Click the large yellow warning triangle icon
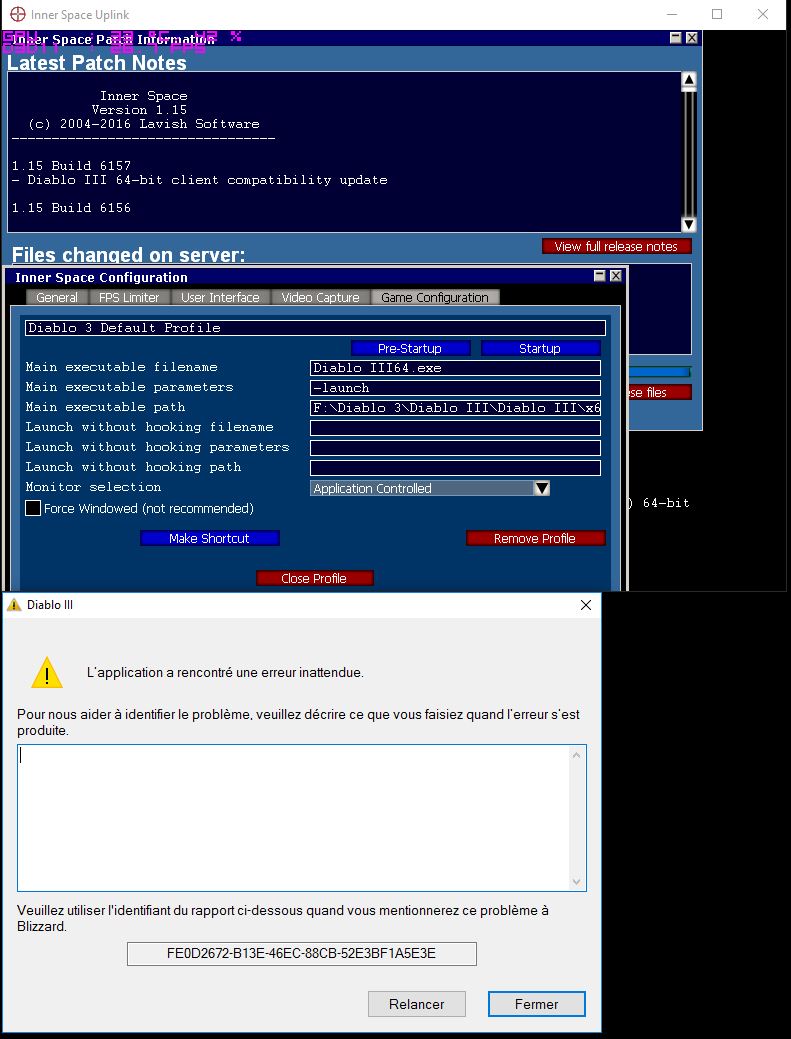The image size is (791, 1039). pyautogui.click(x=47, y=673)
